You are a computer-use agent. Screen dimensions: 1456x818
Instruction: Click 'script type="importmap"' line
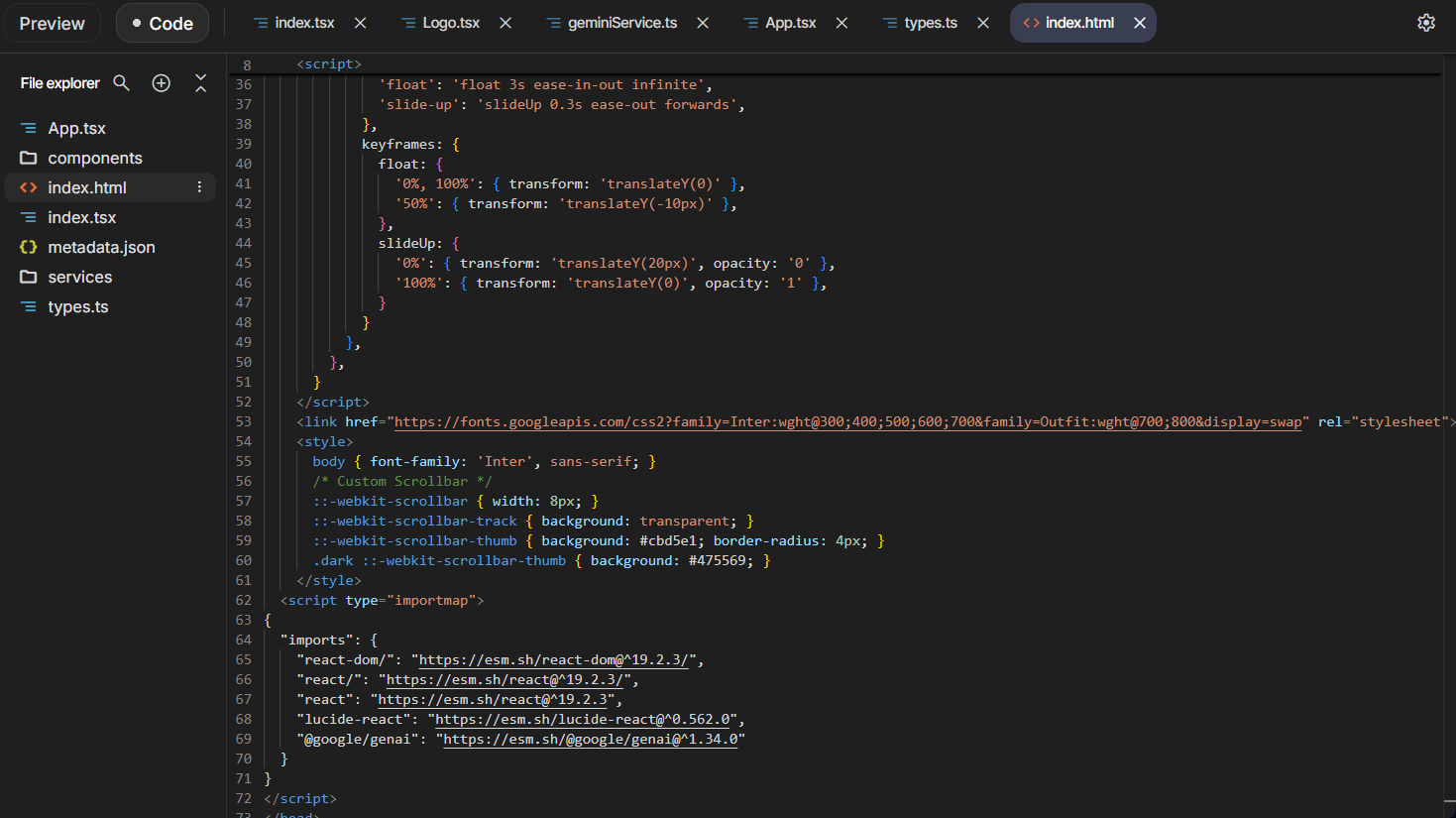382,600
